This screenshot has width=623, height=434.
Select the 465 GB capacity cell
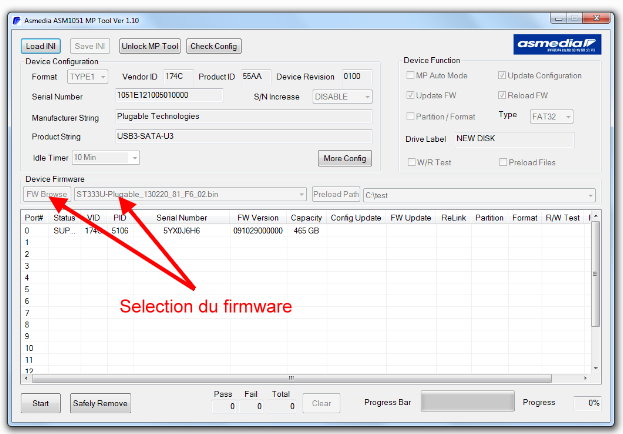(x=306, y=231)
